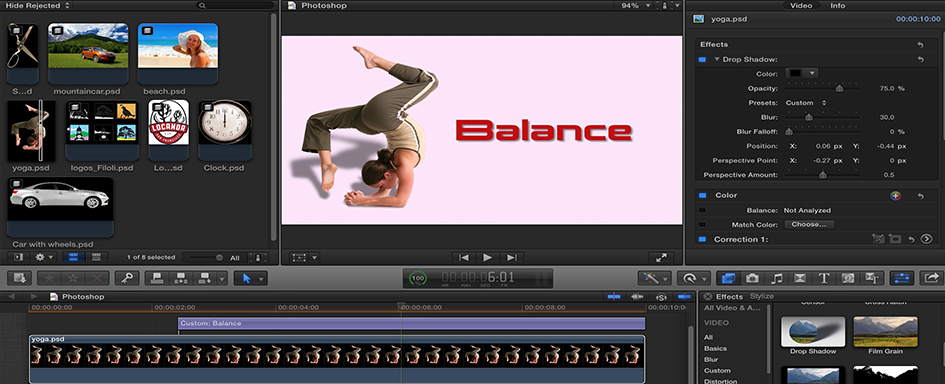Import media with the import button
This screenshot has width=945, height=384.
pyautogui.click(x=19, y=278)
